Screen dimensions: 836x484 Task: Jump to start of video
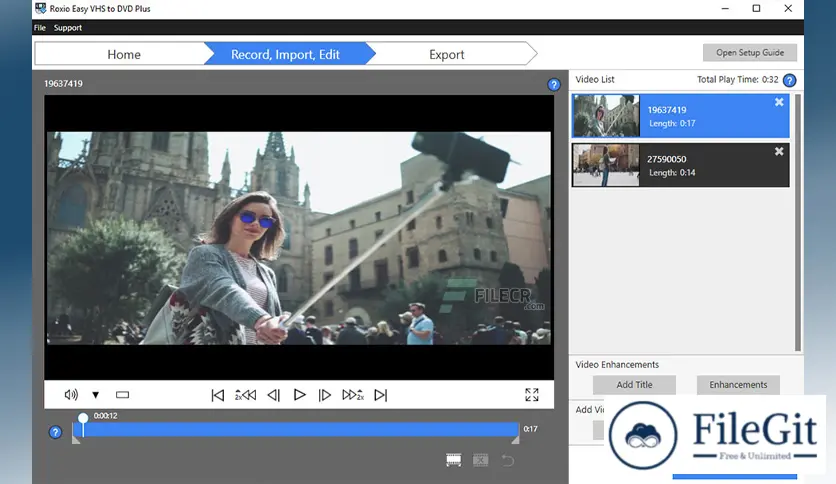(218, 395)
